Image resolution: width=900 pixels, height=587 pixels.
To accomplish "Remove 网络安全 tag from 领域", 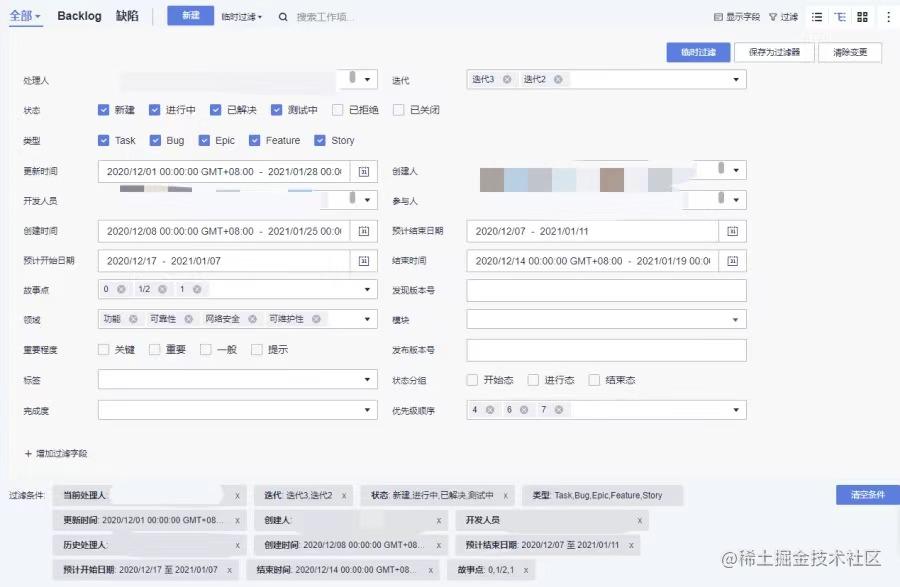I will (252, 319).
